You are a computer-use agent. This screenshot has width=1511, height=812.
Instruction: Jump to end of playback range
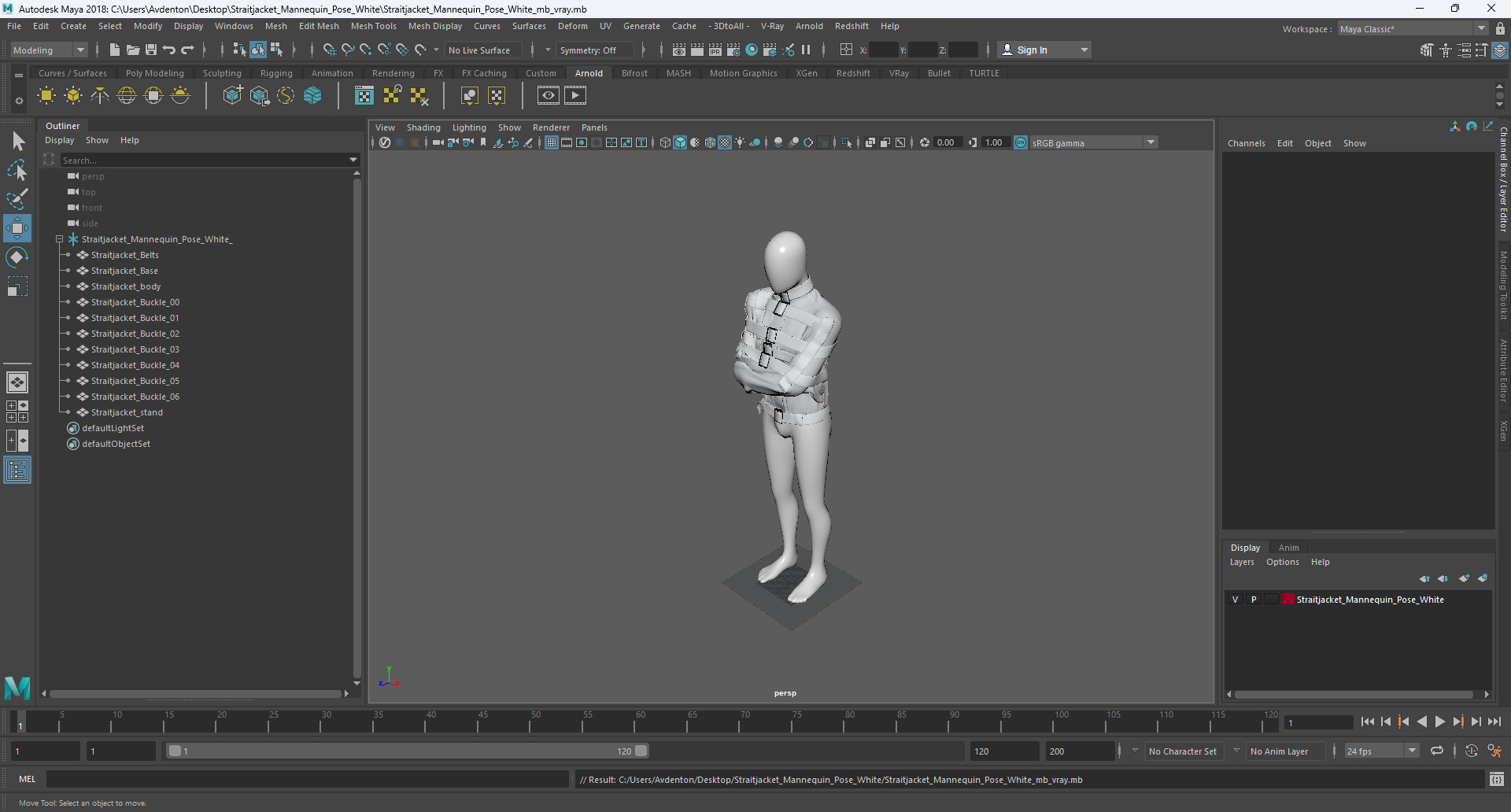click(1494, 722)
